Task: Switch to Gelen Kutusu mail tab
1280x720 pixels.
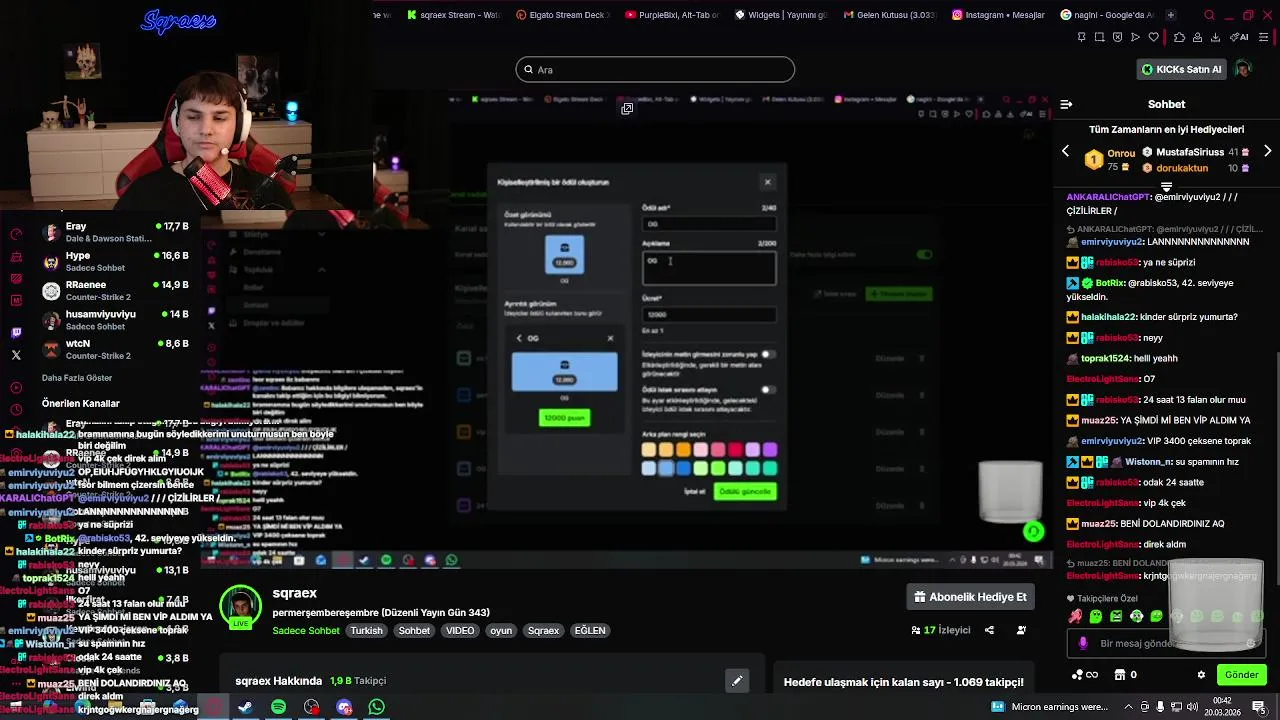Action: point(890,15)
